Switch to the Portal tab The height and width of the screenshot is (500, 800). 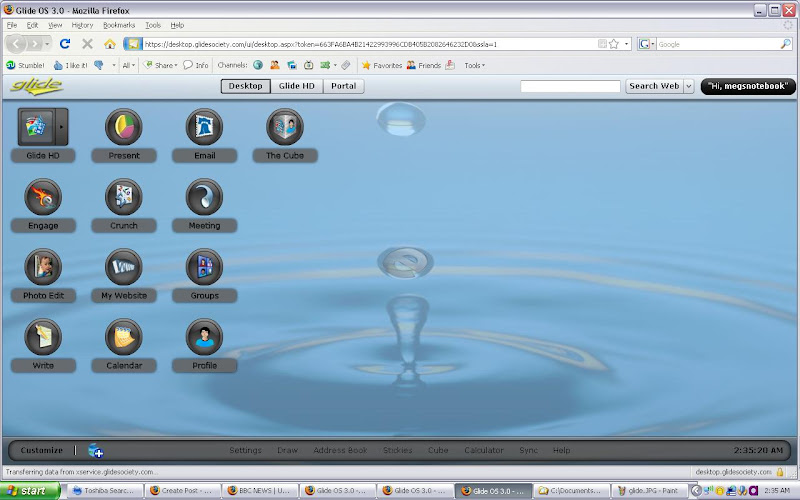point(343,86)
